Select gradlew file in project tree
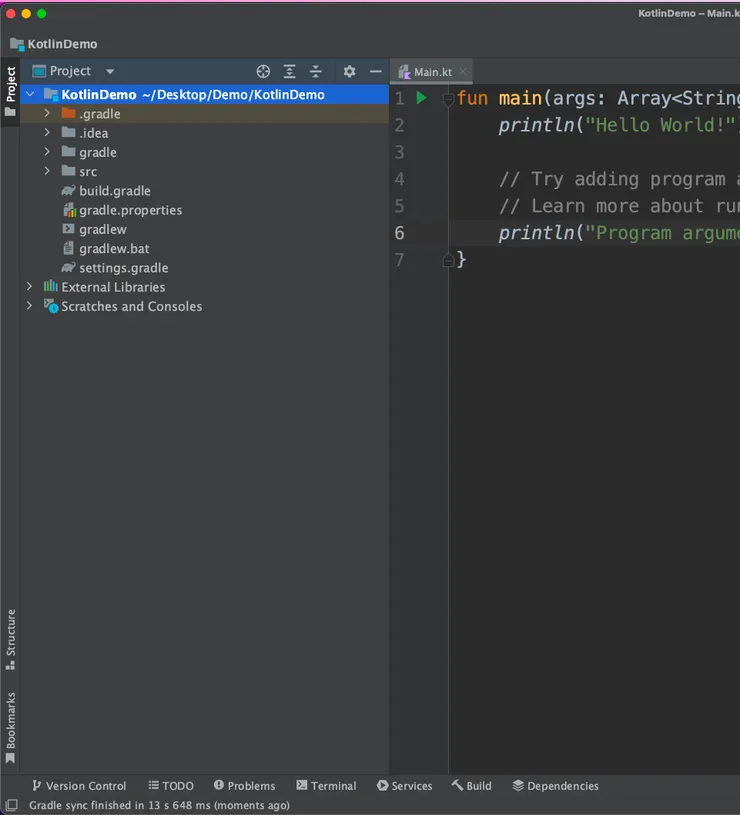 (103, 229)
